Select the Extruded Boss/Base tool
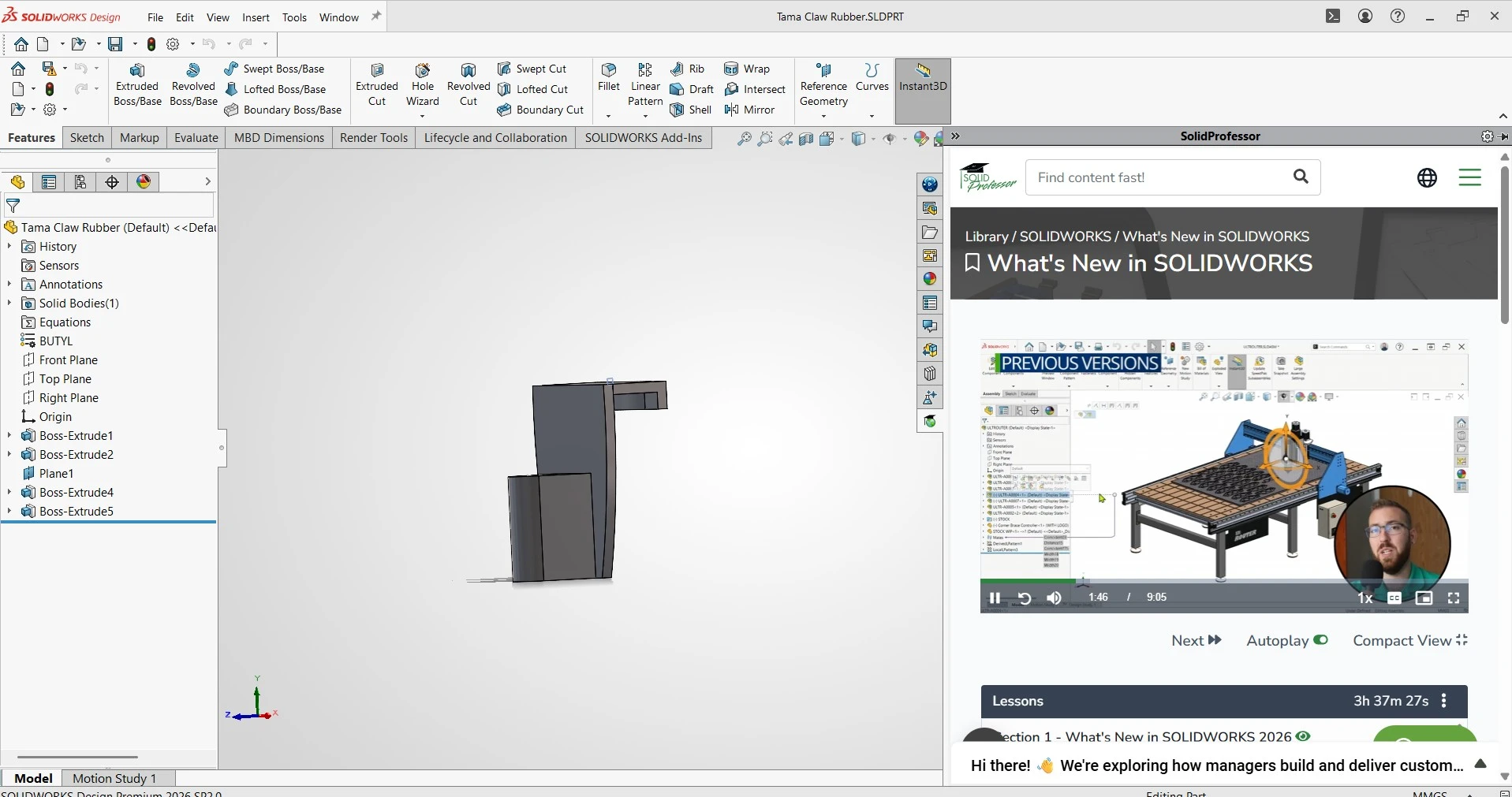The image size is (1512, 797). pyautogui.click(x=137, y=84)
